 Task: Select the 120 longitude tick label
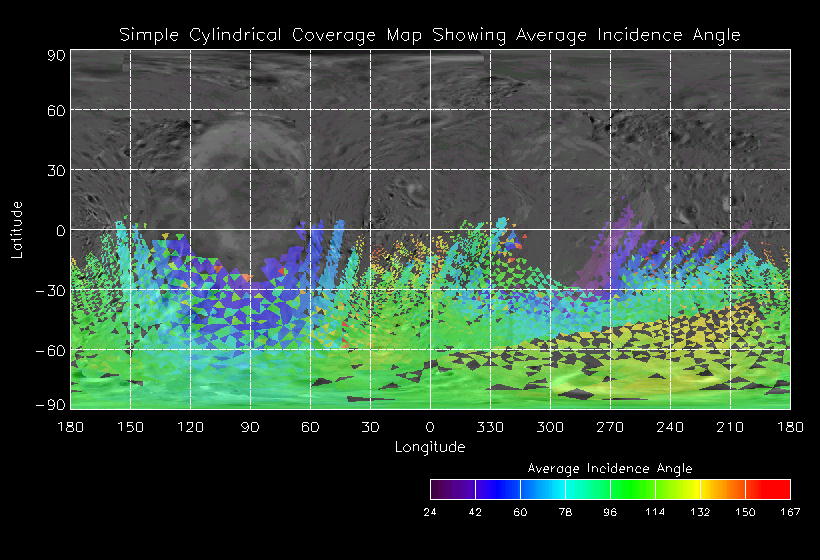[x=190, y=427]
